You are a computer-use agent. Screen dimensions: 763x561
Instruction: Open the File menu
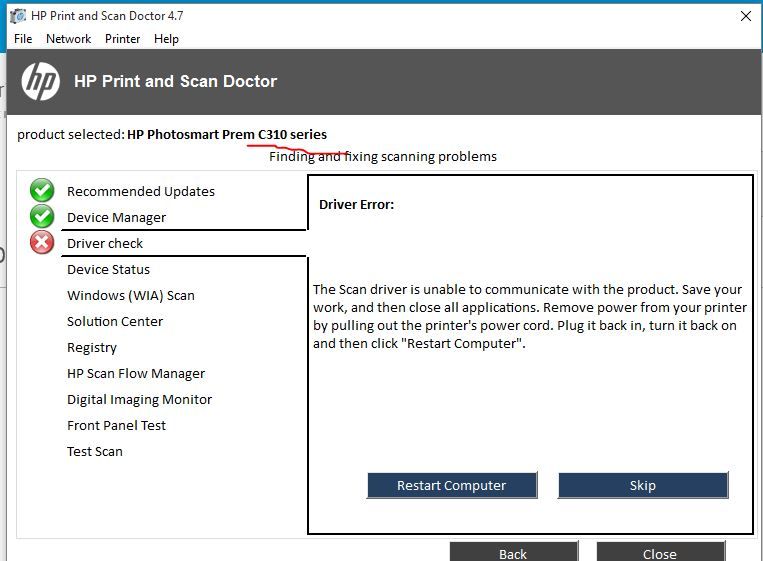click(23, 39)
